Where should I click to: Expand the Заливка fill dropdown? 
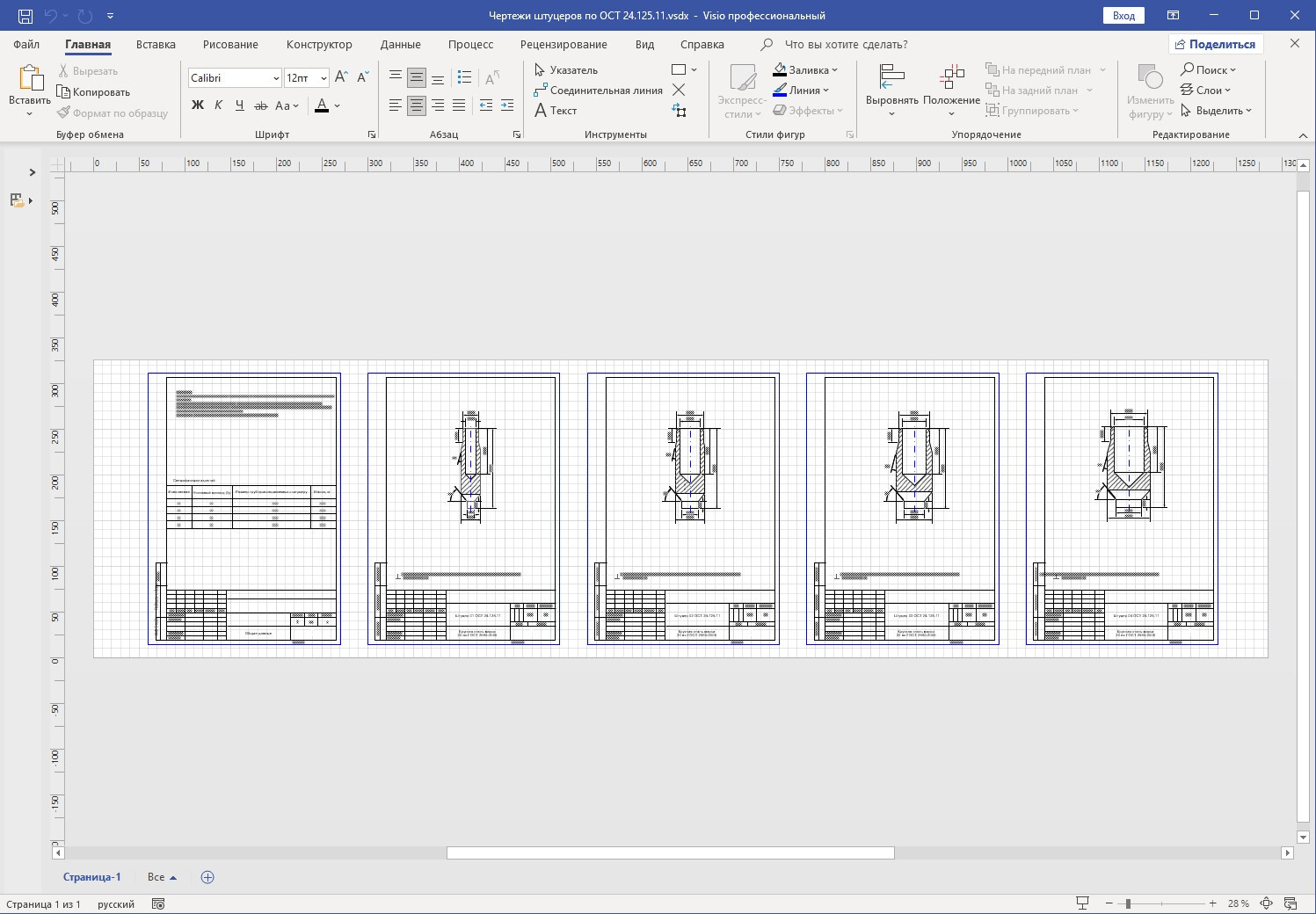[834, 70]
